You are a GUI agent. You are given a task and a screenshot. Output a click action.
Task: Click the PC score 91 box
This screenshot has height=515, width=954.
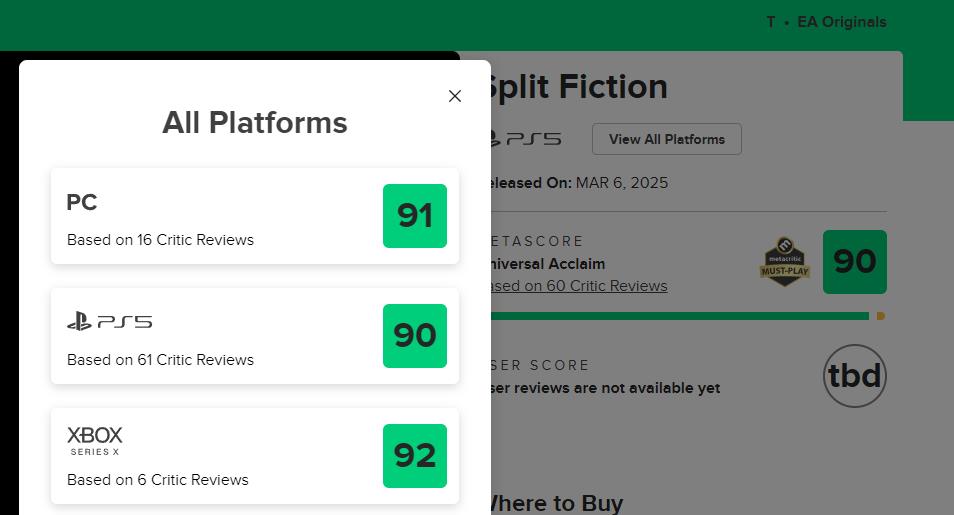pos(414,216)
